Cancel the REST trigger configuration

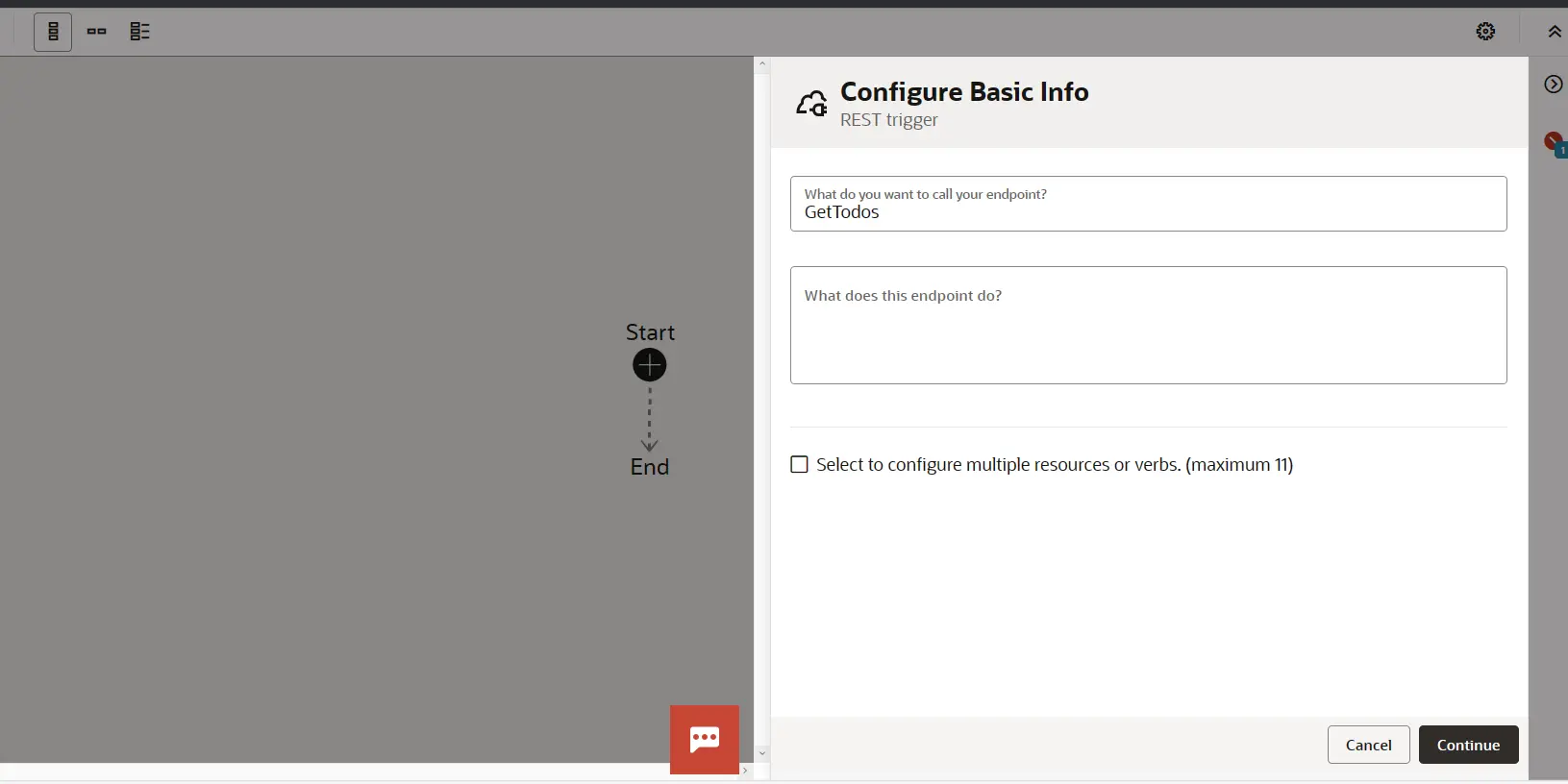(x=1368, y=745)
